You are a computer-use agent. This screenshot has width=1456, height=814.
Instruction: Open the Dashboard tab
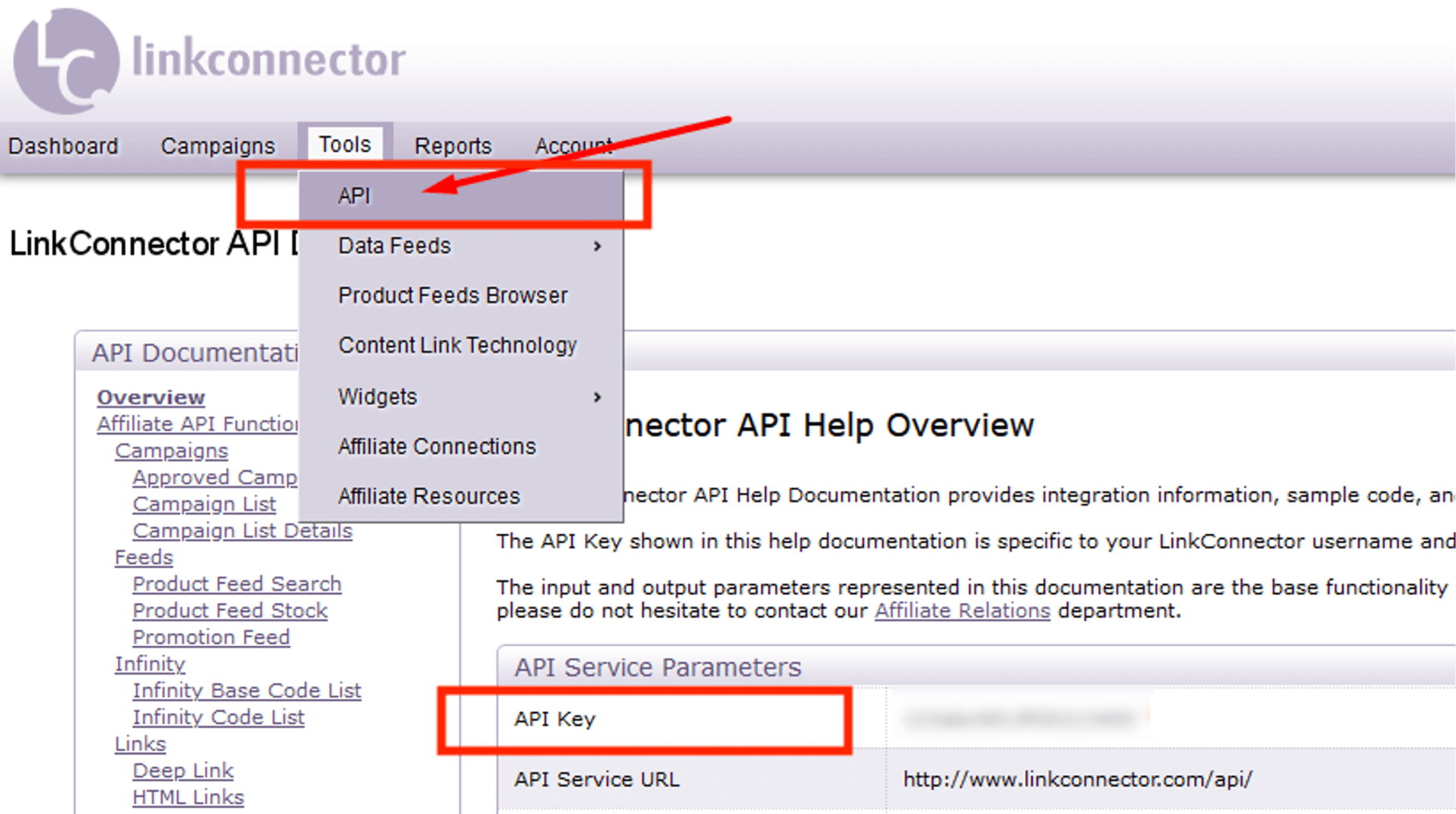(63, 147)
